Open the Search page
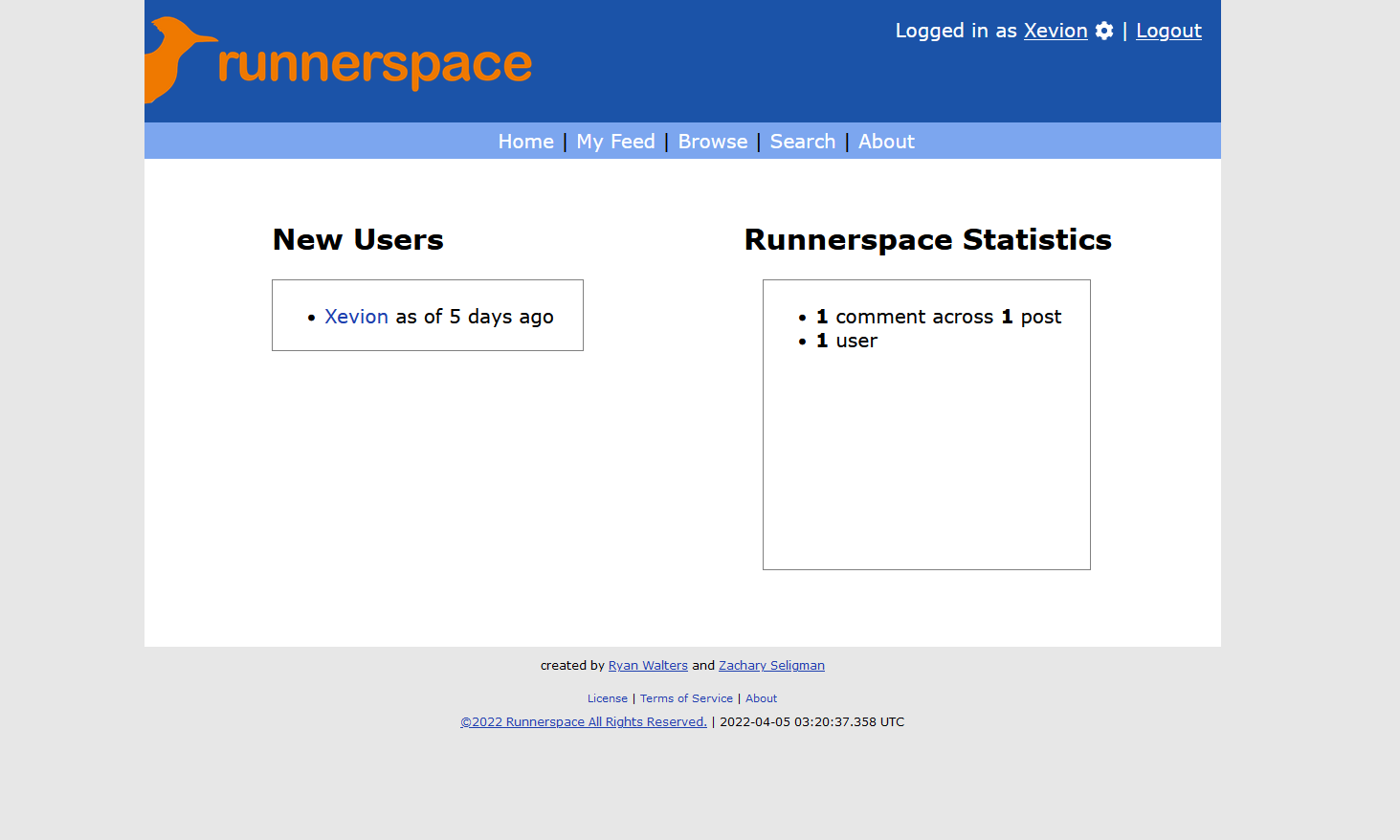The image size is (1400, 840). click(802, 141)
